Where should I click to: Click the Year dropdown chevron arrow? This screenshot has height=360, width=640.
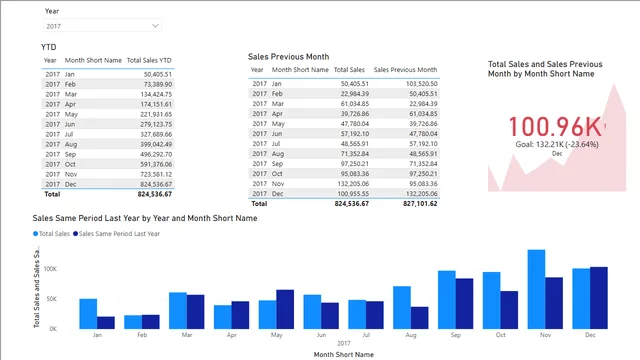click(155, 26)
